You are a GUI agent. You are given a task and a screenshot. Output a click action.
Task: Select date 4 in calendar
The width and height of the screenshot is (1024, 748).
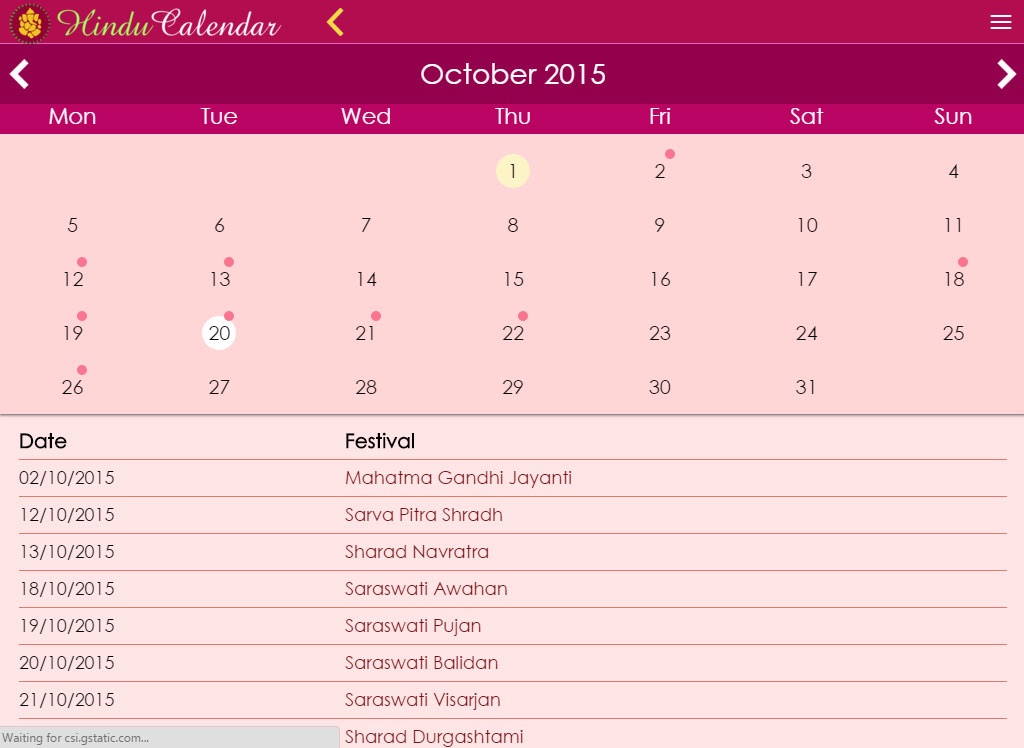[x=953, y=171]
